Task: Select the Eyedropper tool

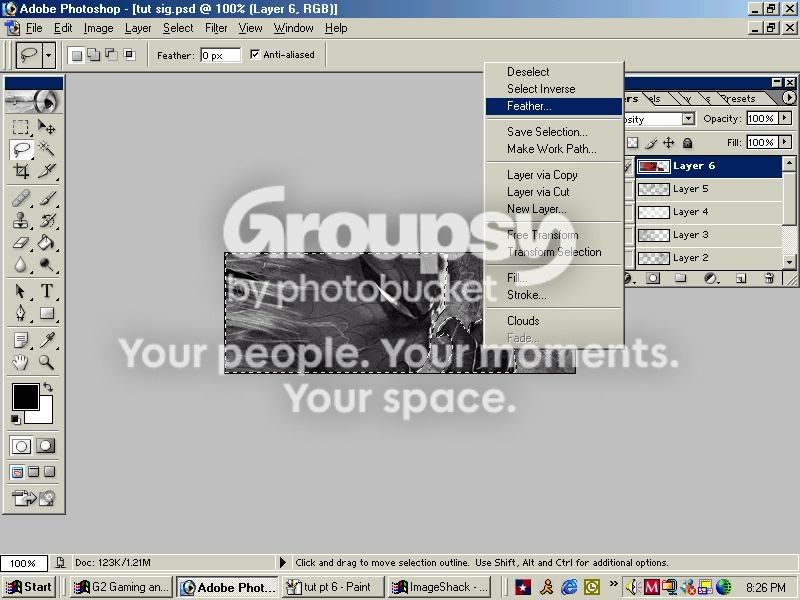Action: tap(46, 340)
